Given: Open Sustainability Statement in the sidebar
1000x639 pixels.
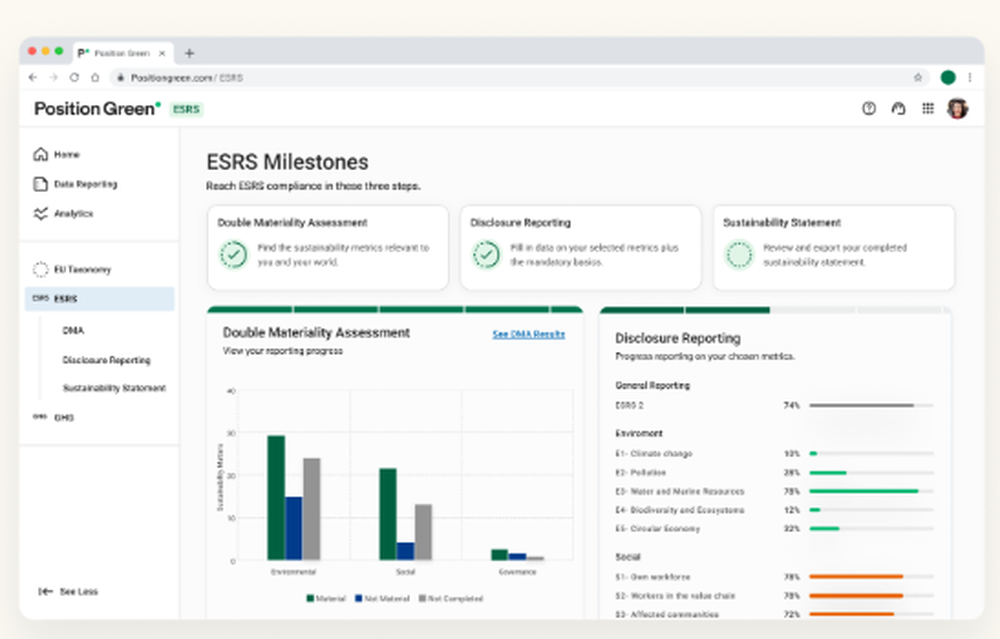Looking at the screenshot, I should pos(114,388).
